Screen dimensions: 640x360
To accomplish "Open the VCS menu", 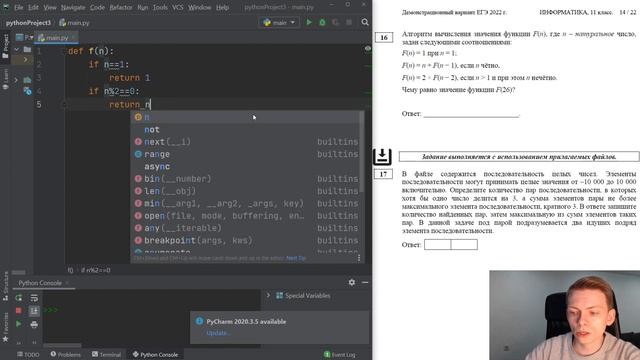I will click(178, 7).
